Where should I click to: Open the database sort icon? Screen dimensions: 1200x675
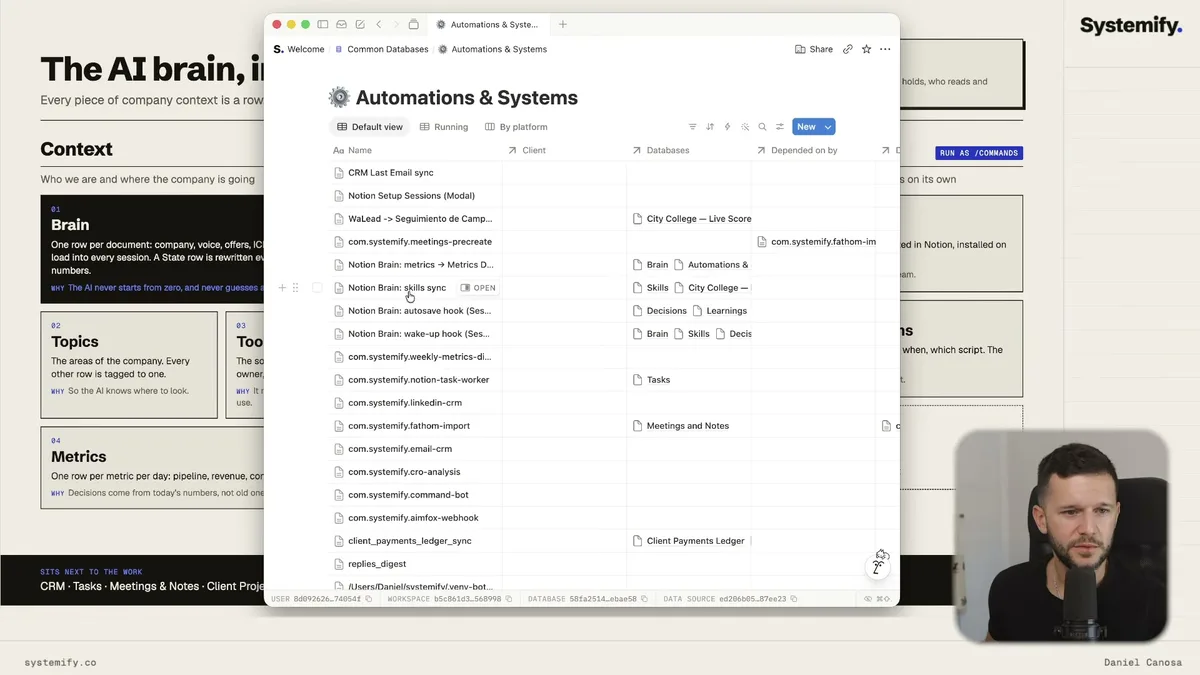tap(710, 127)
